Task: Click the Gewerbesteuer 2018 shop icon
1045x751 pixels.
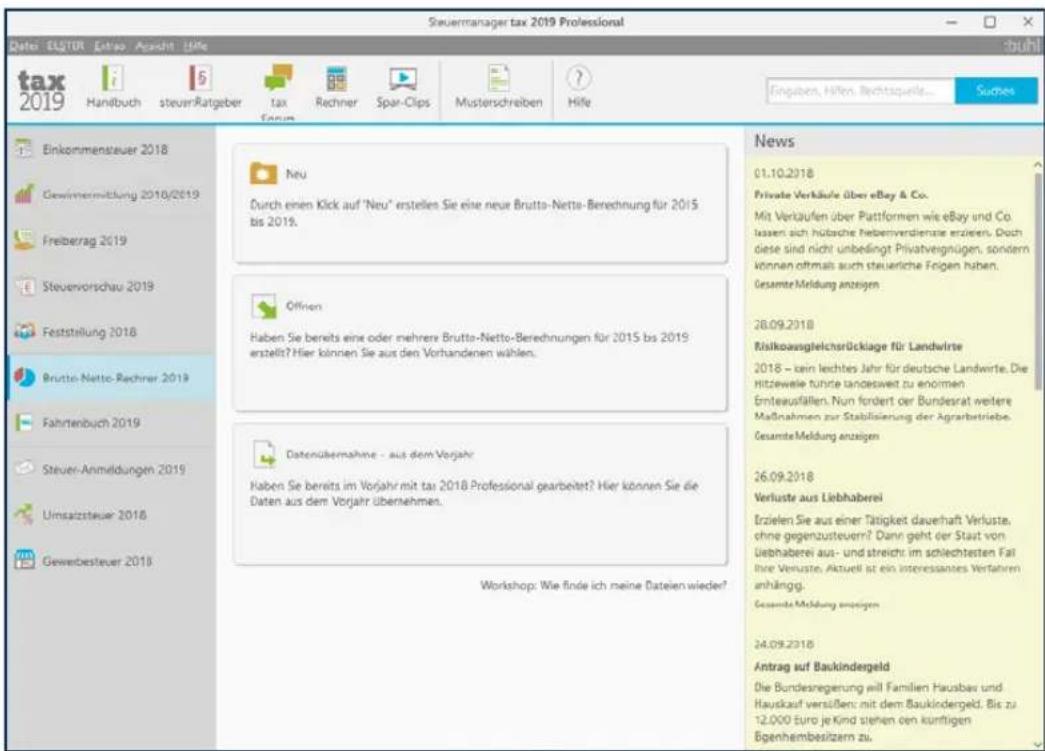Action: (25, 560)
